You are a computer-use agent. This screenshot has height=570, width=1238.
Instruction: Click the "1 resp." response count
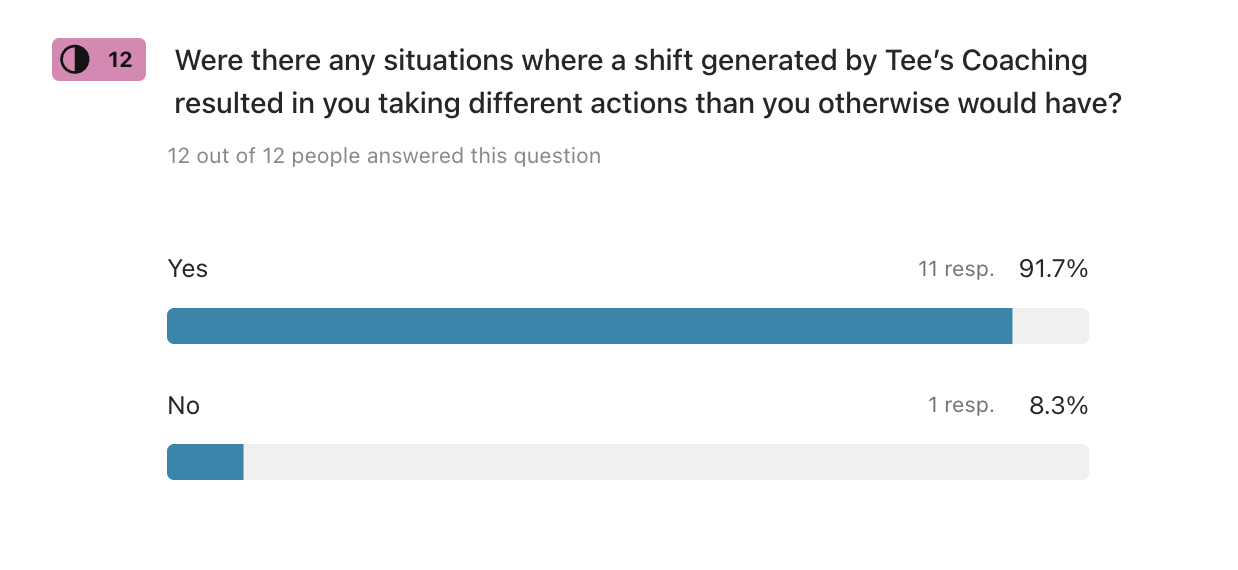pyautogui.click(x=960, y=405)
